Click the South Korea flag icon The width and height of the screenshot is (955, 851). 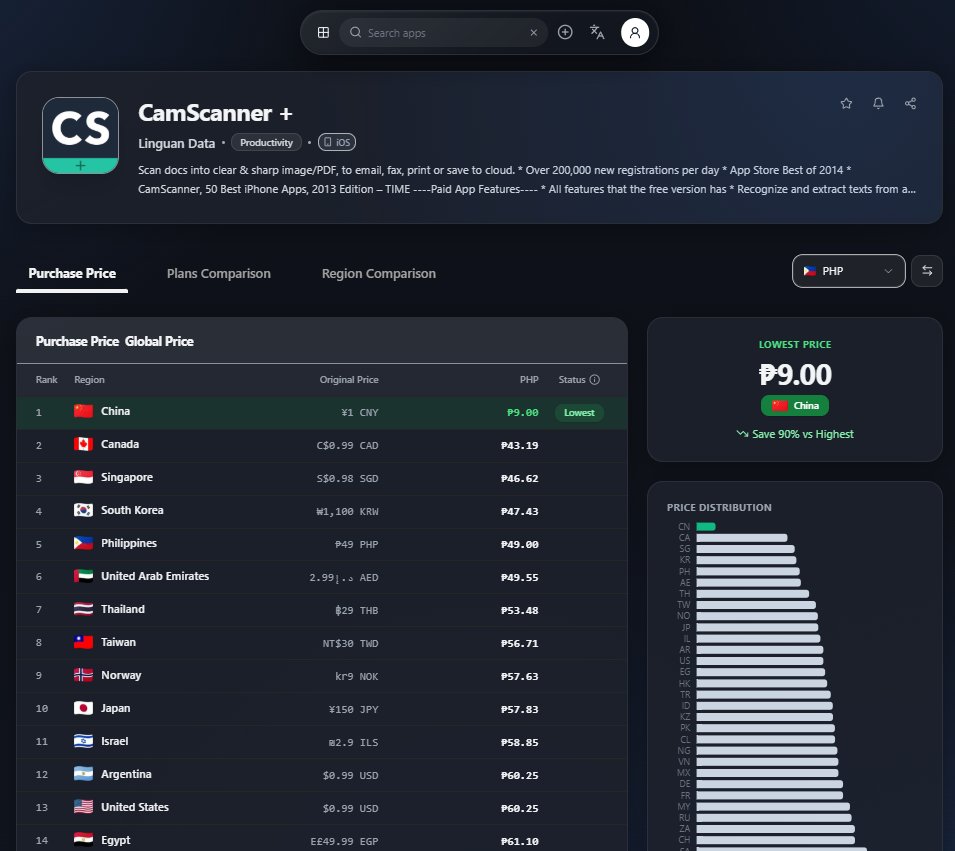click(83, 510)
